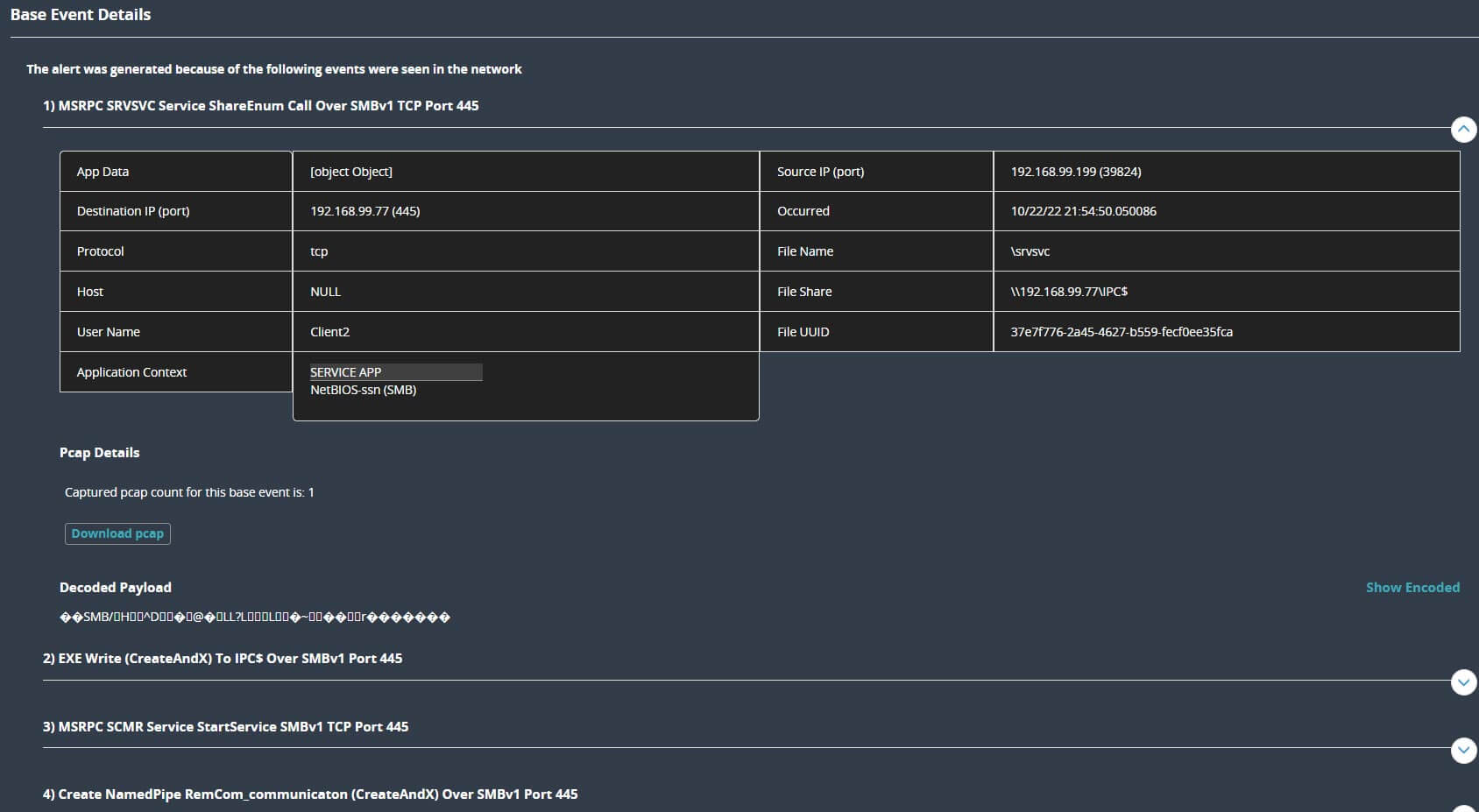1479x812 pixels.
Task: Click event title 2 EXE Write To IPC$
Action: coord(223,659)
